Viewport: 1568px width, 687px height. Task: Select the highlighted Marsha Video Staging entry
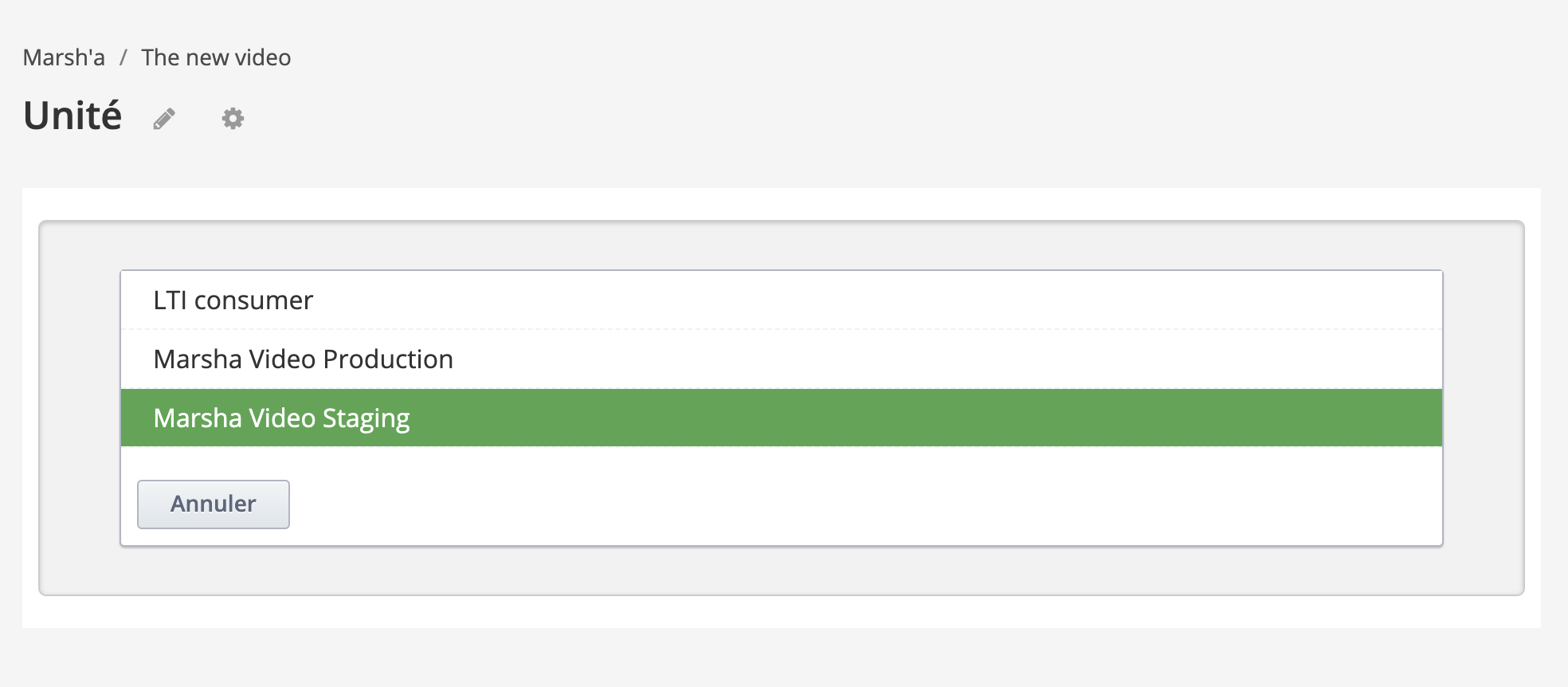point(281,418)
